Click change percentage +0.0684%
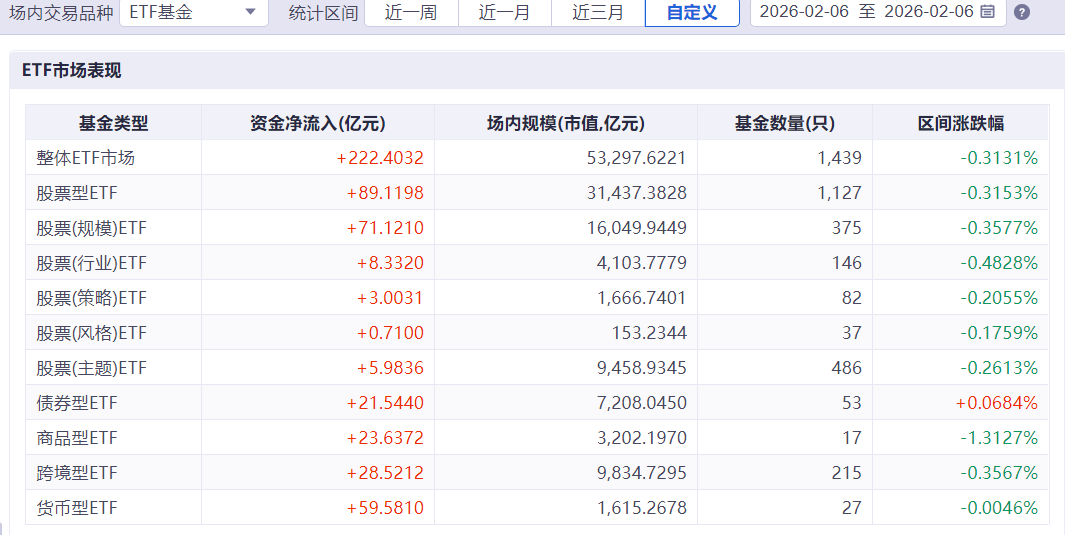The width and height of the screenshot is (1065, 535). (997, 403)
